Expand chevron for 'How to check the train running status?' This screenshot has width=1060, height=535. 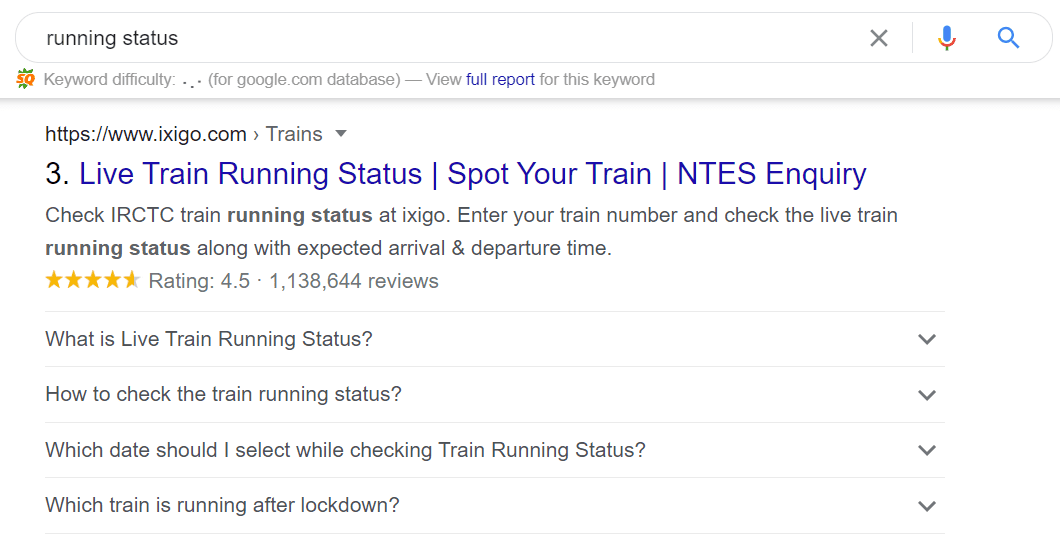[927, 394]
